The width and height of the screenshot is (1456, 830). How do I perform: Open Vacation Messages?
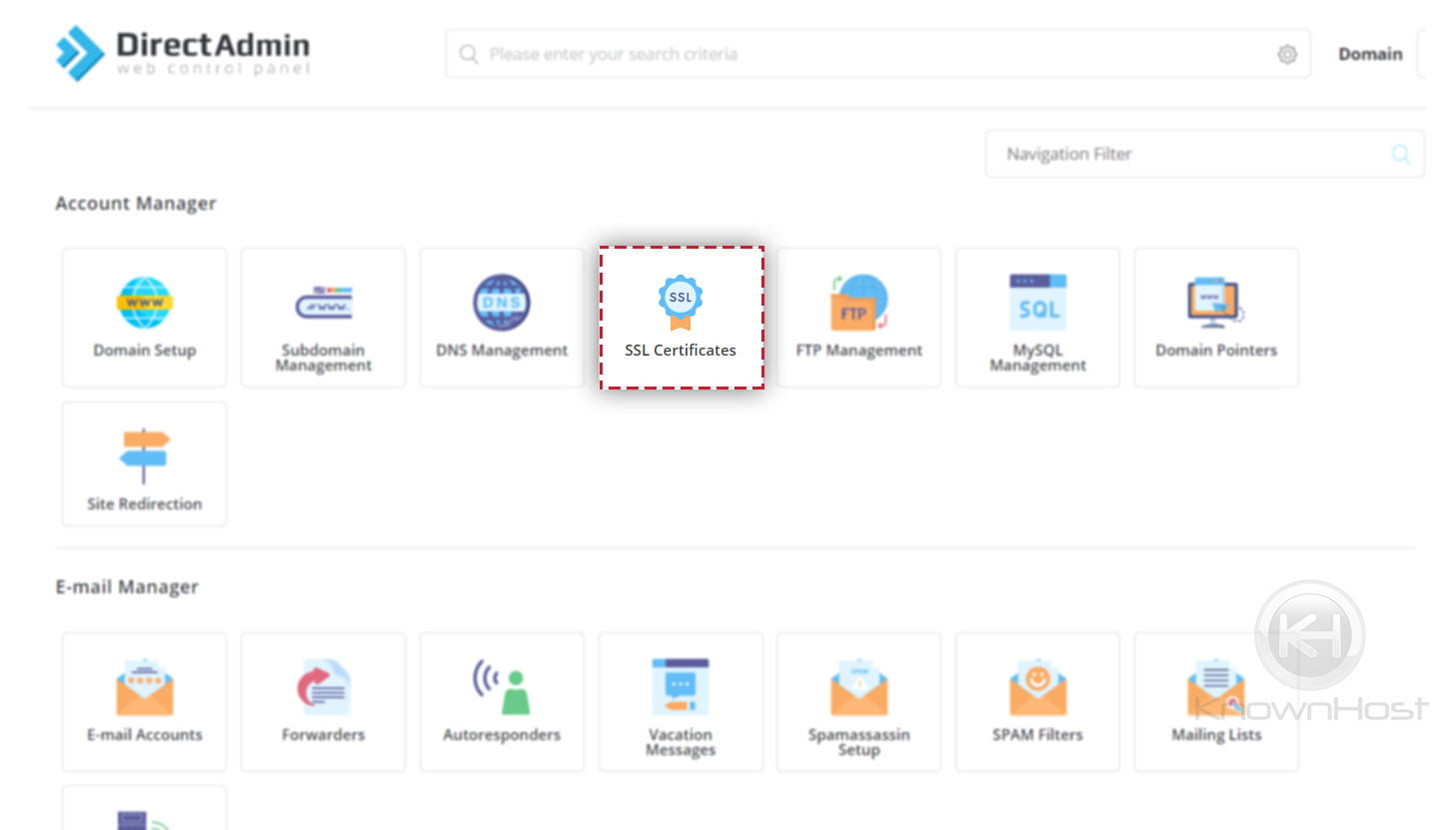pos(681,700)
